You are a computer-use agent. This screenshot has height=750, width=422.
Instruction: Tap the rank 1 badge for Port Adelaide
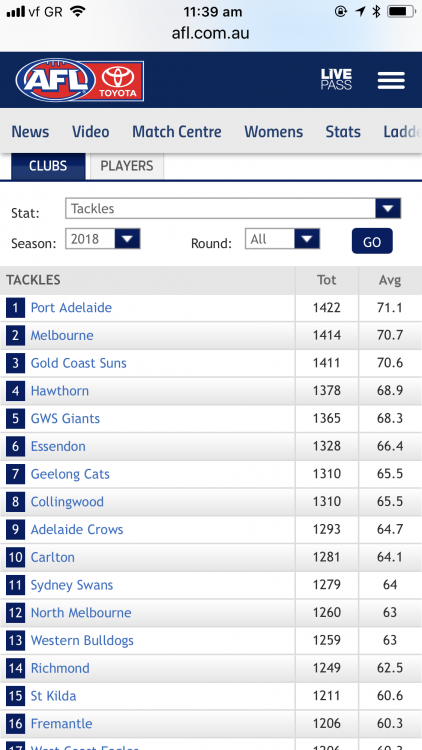tap(15, 308)
